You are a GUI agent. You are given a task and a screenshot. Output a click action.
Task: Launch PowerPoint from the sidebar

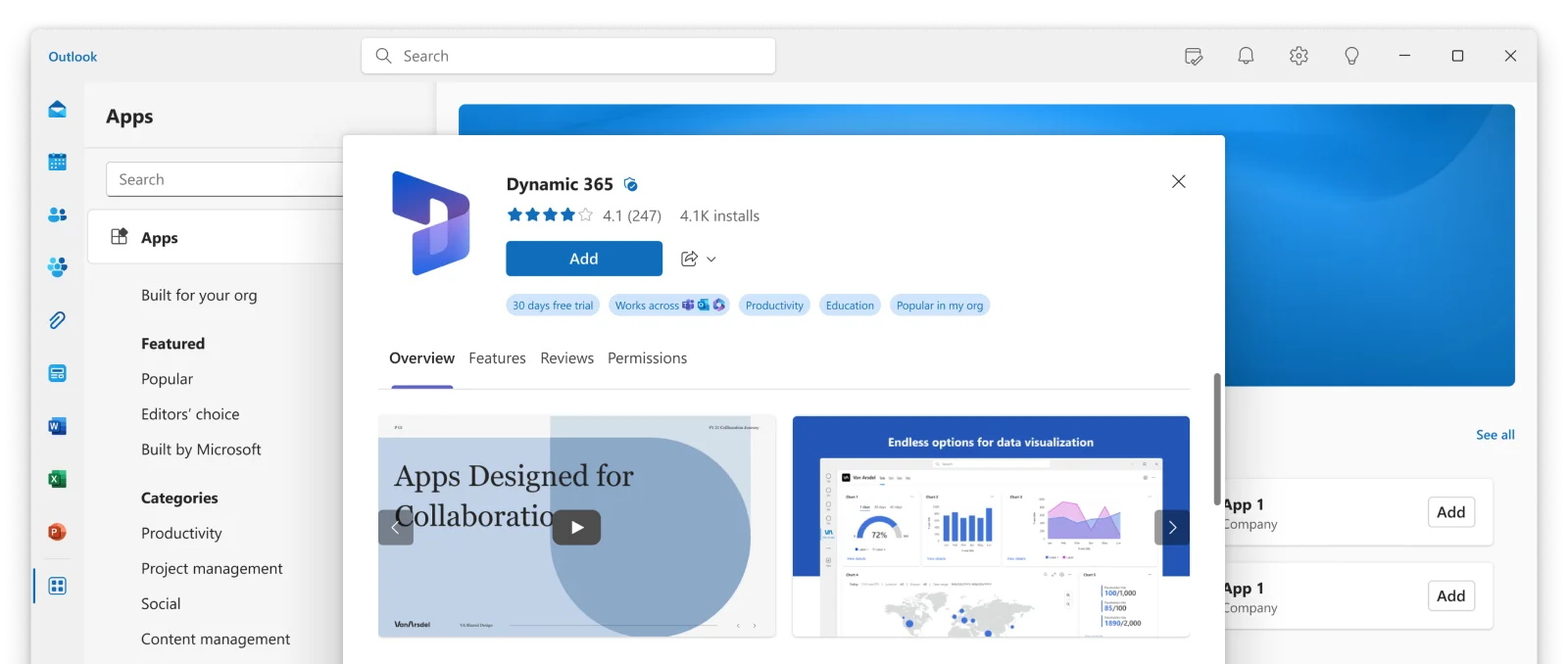pyautogui.click(x=57, y=532)
